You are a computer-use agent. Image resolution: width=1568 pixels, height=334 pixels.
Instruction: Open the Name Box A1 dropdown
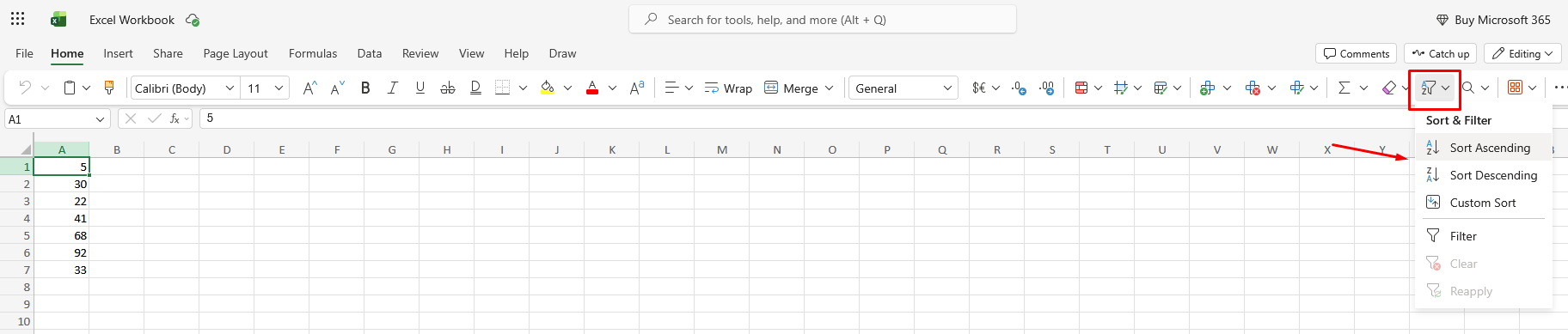click(101, 119)
